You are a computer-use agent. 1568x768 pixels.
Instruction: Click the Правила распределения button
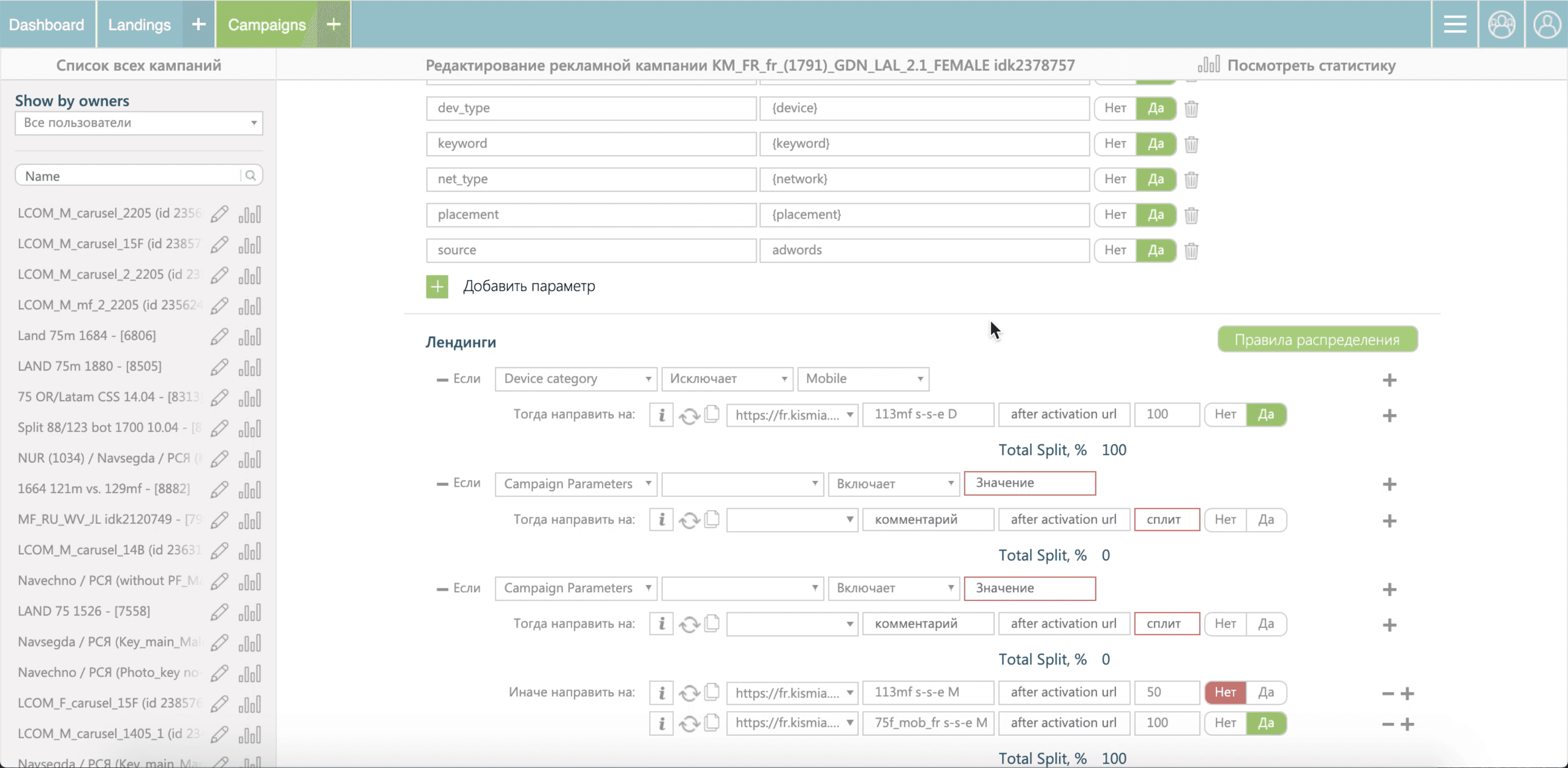pos(1317,340)
